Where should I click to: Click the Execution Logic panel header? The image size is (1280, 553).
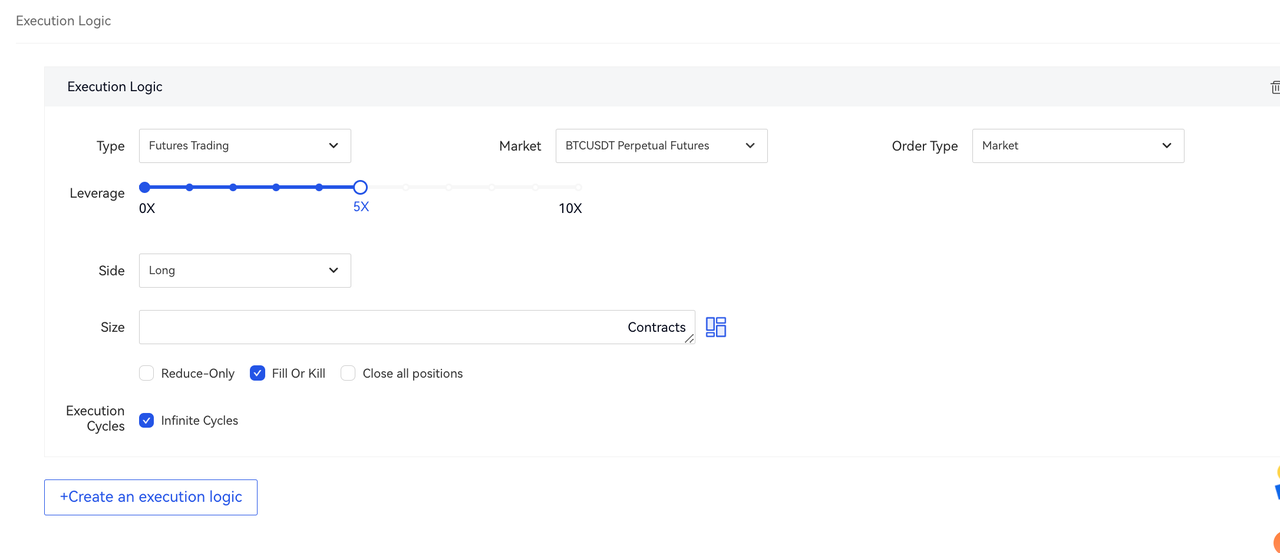(115, 87)
